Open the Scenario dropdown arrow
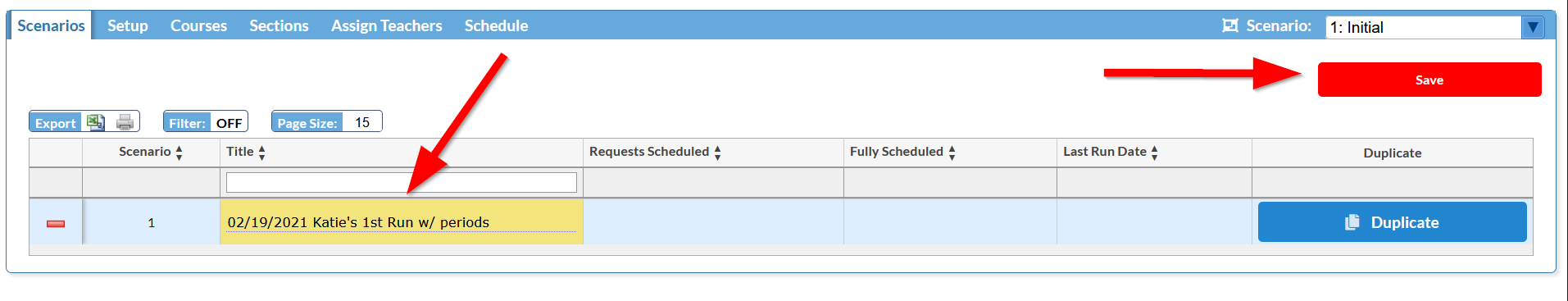 click(x=1533, y=27)
